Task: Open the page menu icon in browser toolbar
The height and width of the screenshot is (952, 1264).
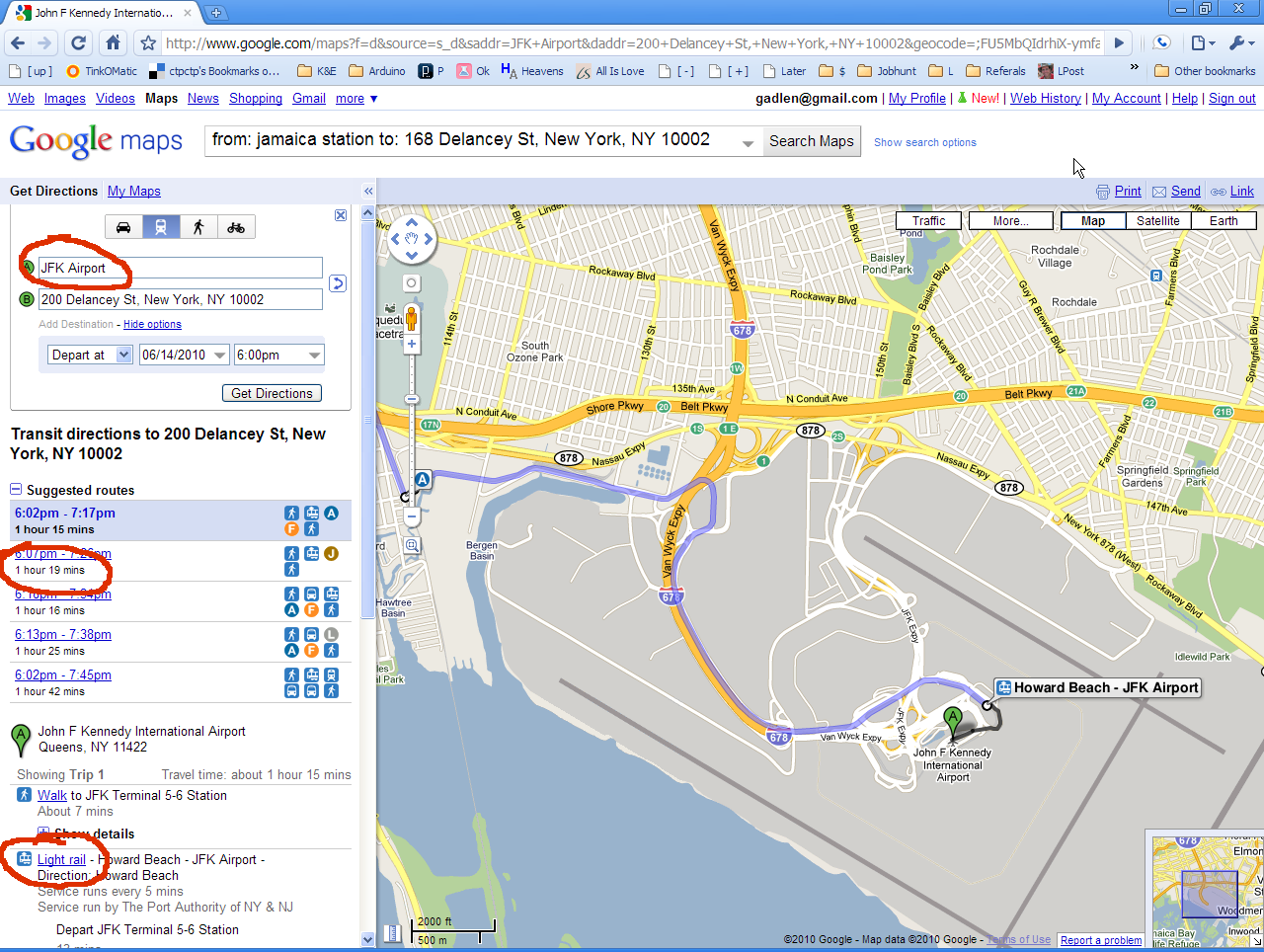Action: click(x=1202, y=42)
